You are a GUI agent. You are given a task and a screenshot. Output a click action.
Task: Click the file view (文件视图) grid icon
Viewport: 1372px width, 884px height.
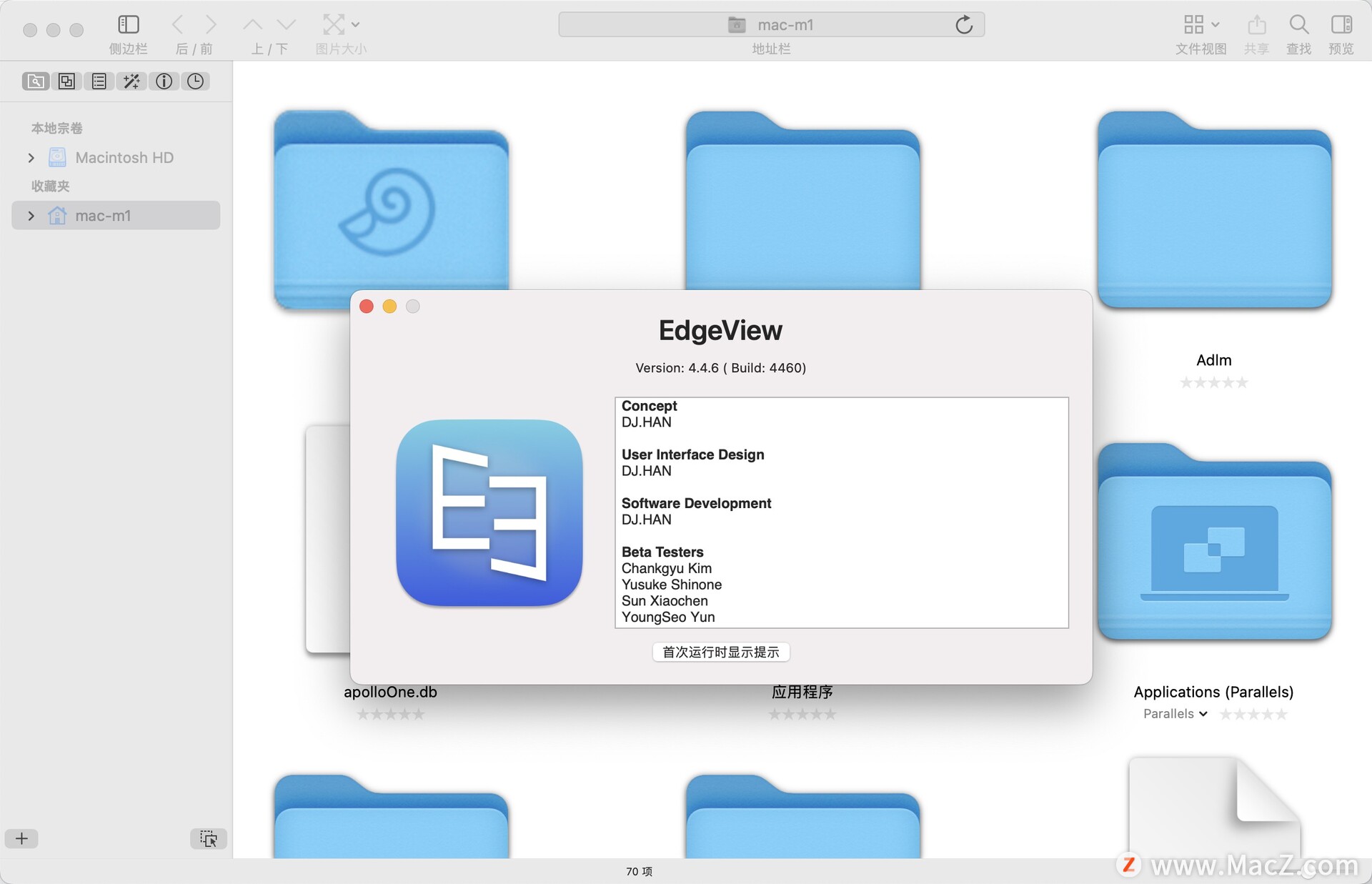(x=1193, y=24)
